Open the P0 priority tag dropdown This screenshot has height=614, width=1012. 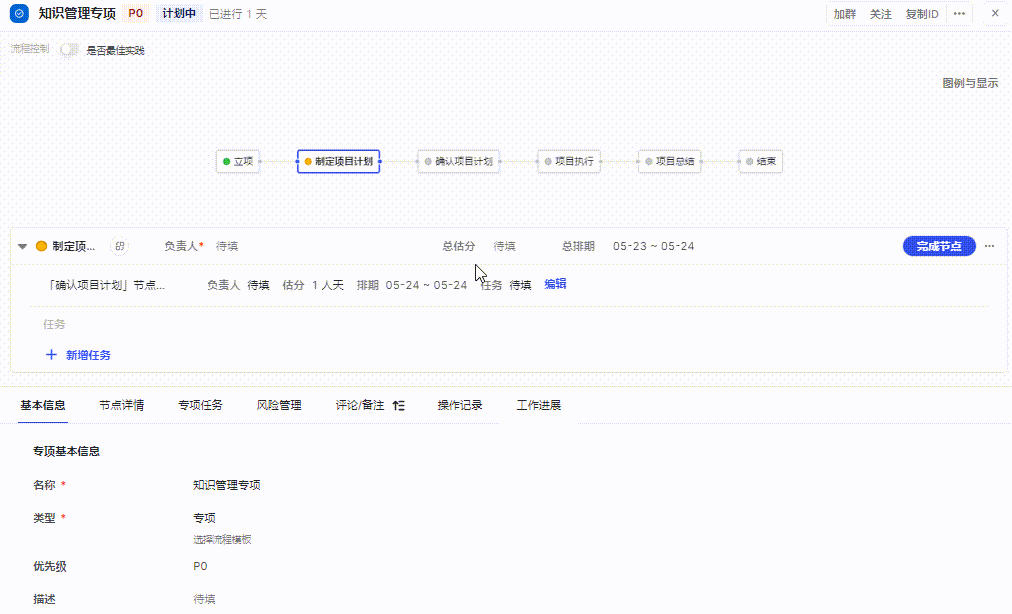click(x=136, y=14)
